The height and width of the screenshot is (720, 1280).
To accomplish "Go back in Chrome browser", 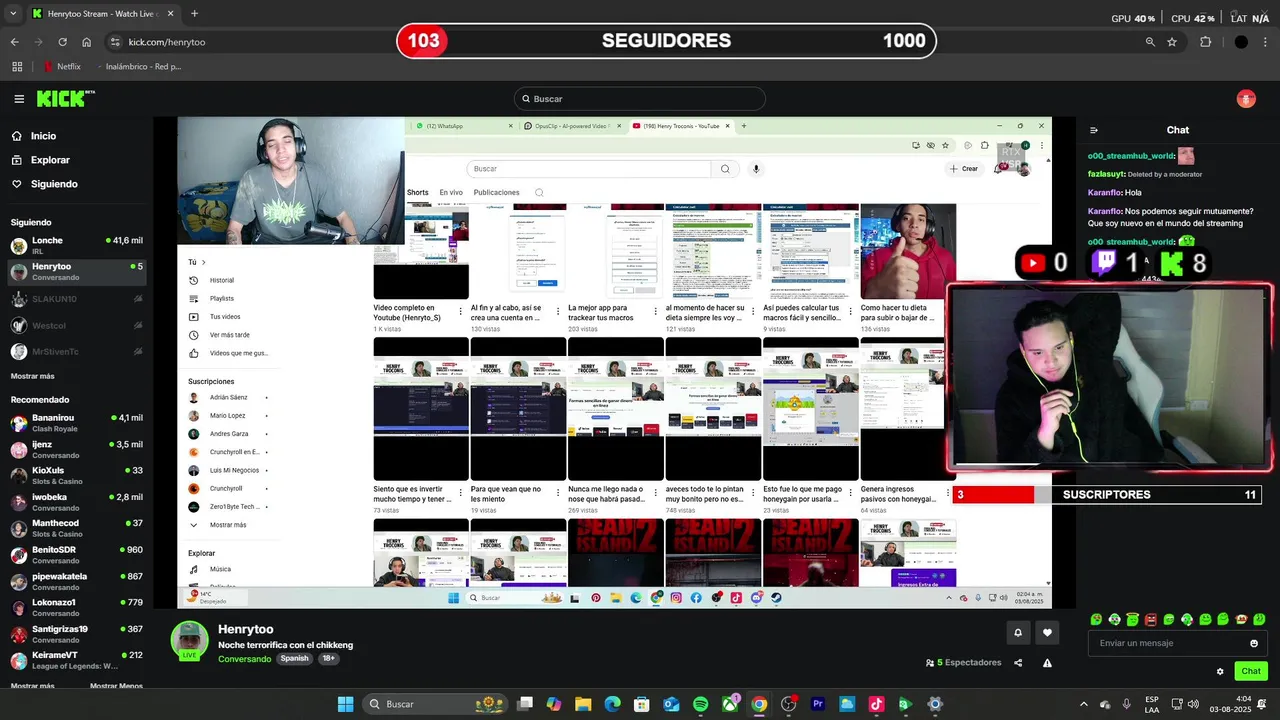I will click(14, 42).
